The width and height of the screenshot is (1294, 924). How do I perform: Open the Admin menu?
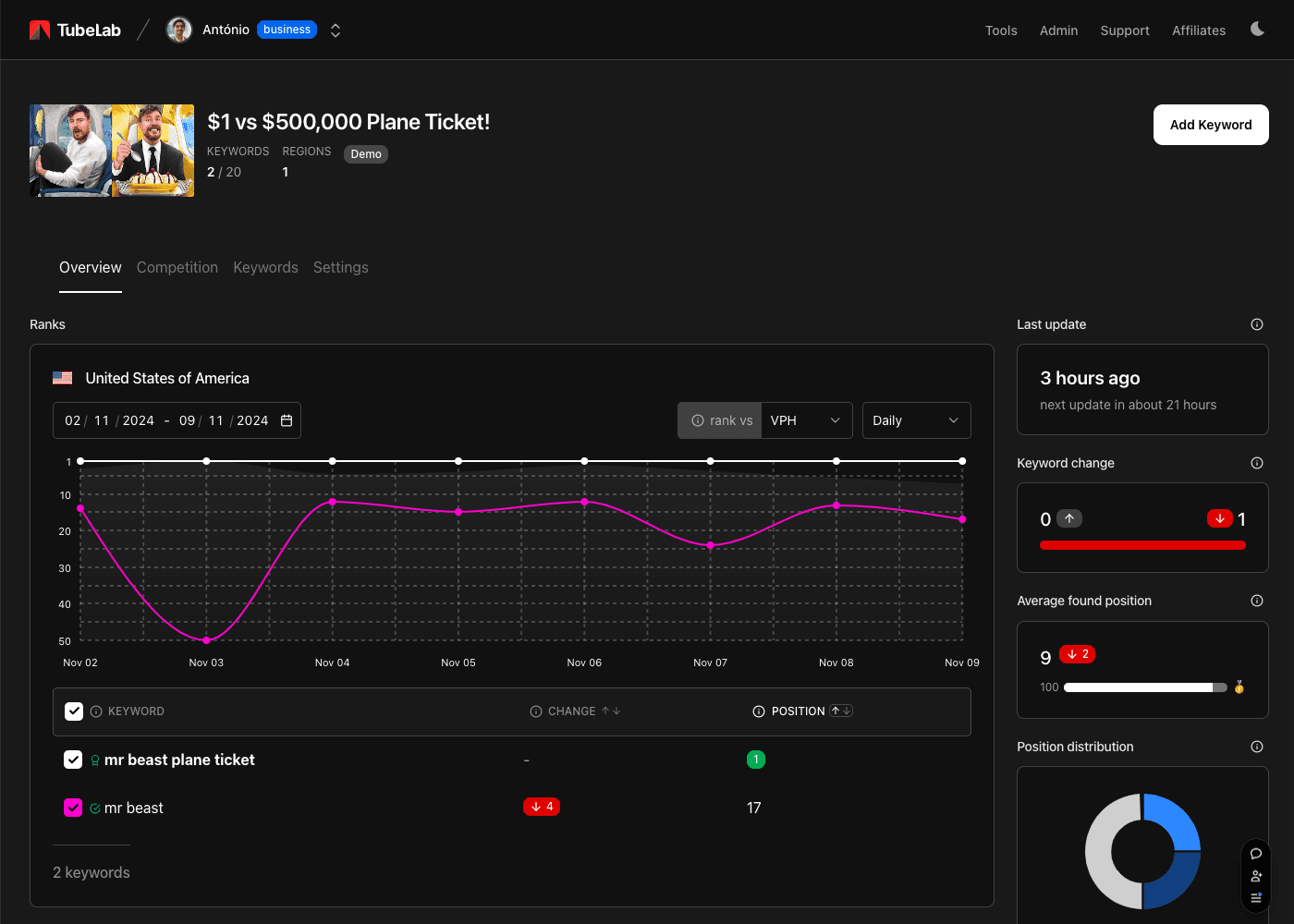coord(1058,30)
